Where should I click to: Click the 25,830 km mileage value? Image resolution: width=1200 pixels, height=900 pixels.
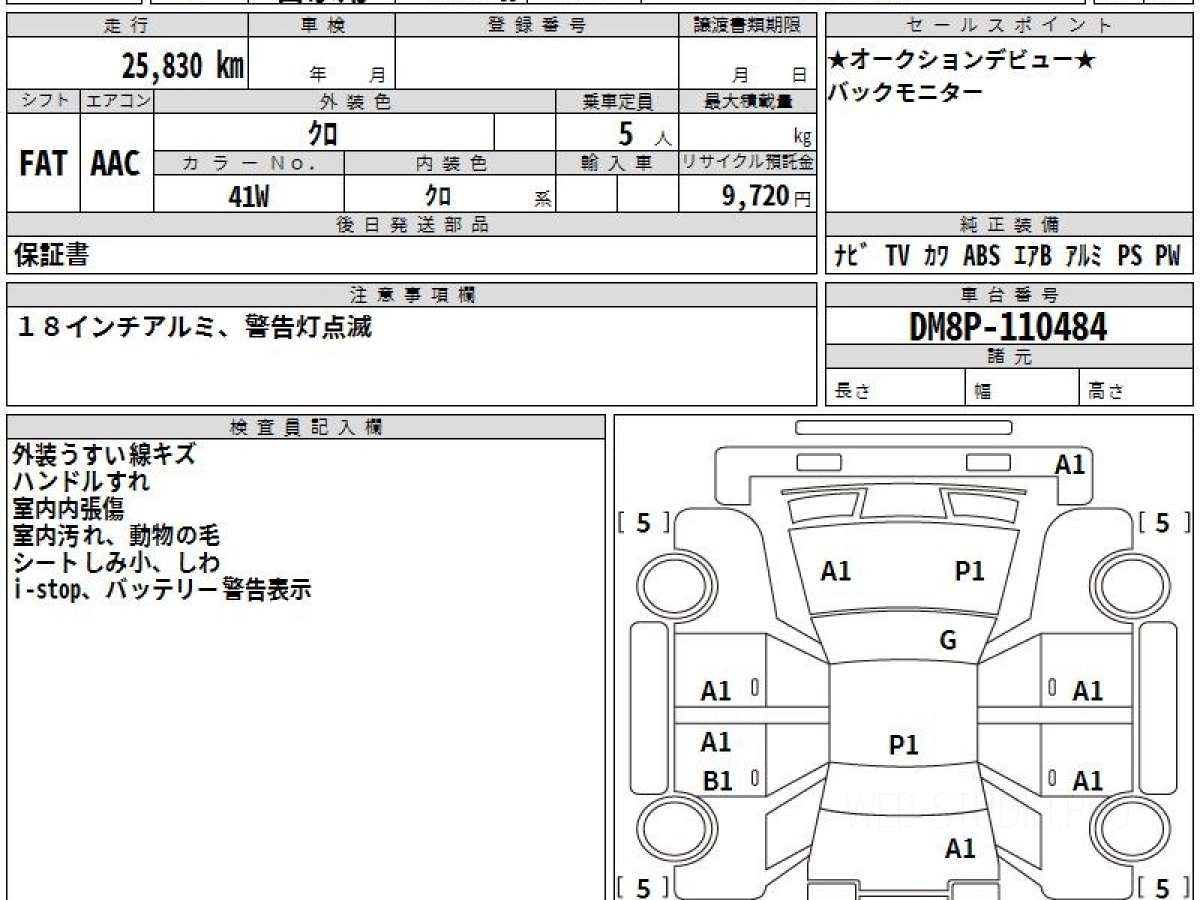183,66
